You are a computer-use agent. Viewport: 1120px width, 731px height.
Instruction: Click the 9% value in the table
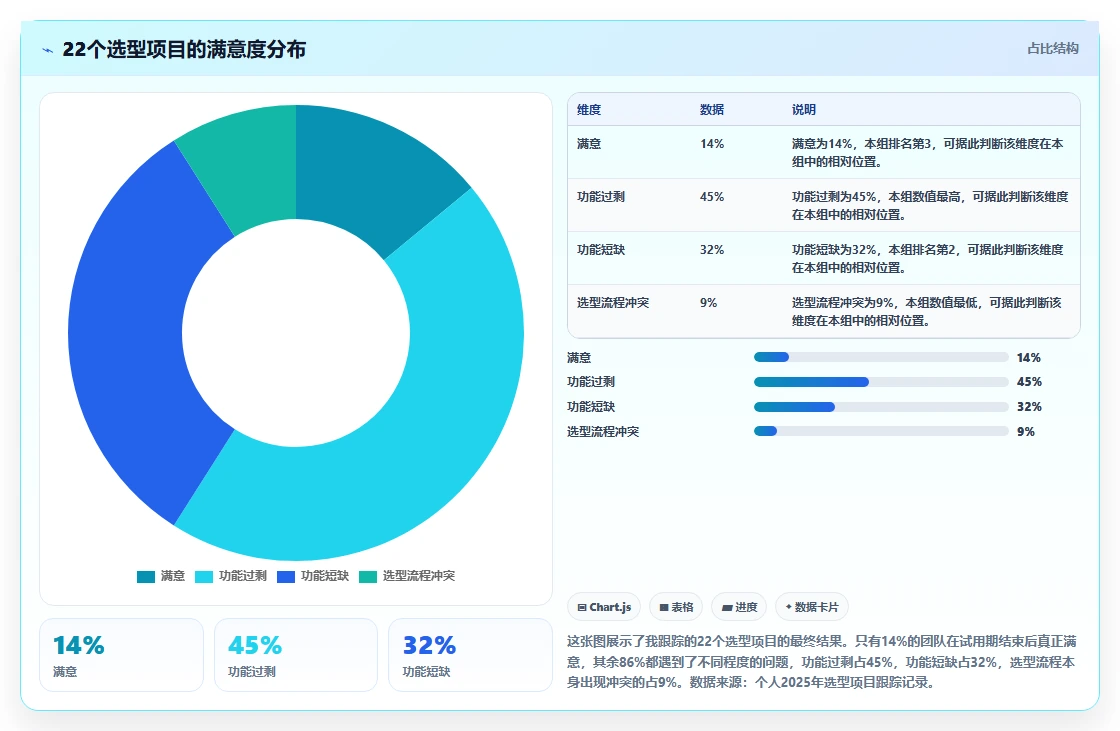(709, 303)
